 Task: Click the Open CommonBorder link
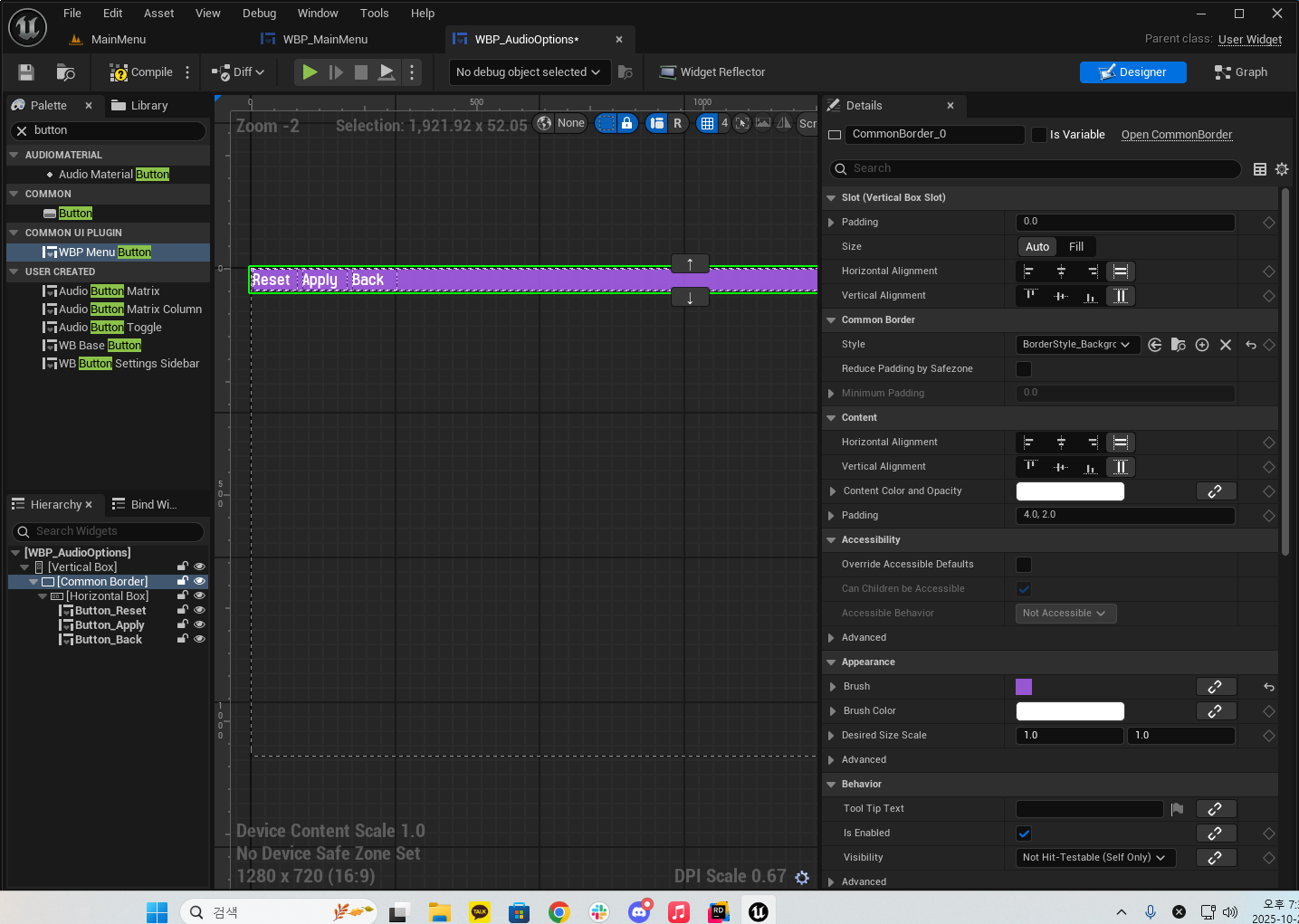pos(1176,135)
